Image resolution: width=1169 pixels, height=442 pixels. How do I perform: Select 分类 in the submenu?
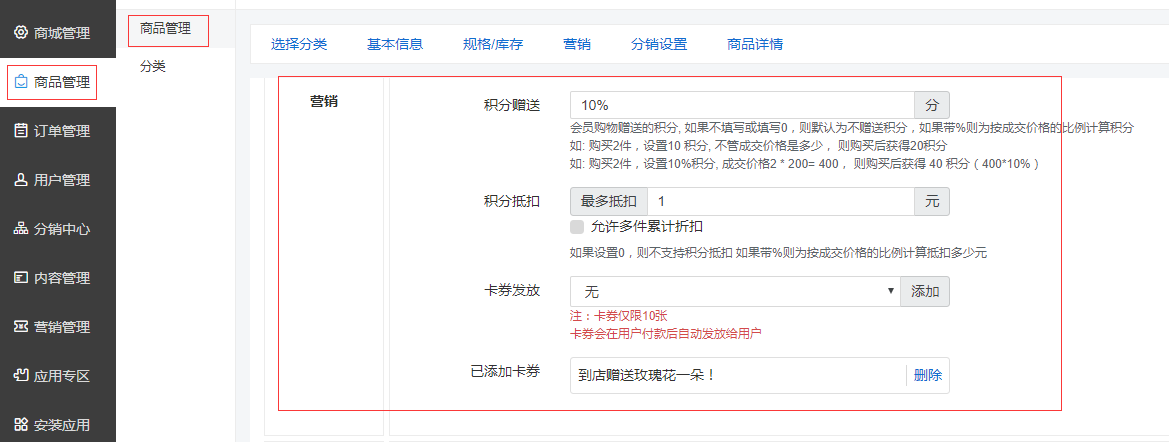point(153,67)
